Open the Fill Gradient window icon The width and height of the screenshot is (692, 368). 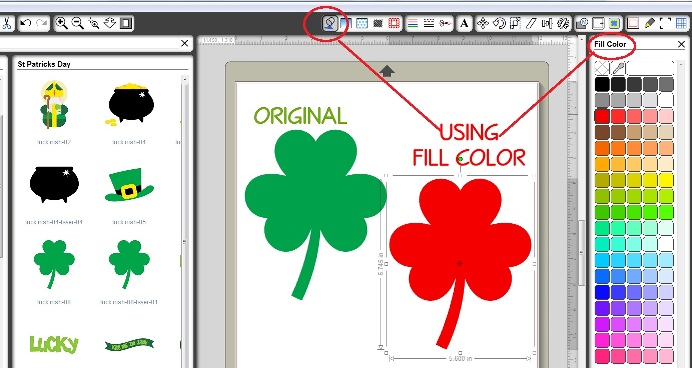pyautogui.click(x=346, y=23)
